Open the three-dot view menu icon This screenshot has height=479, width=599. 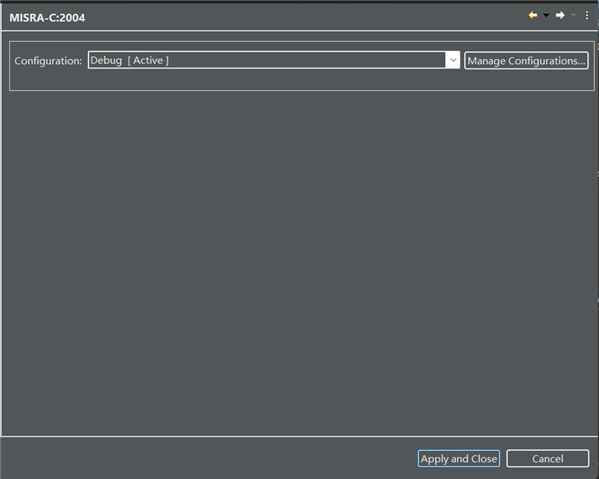[x=587, y=15]
